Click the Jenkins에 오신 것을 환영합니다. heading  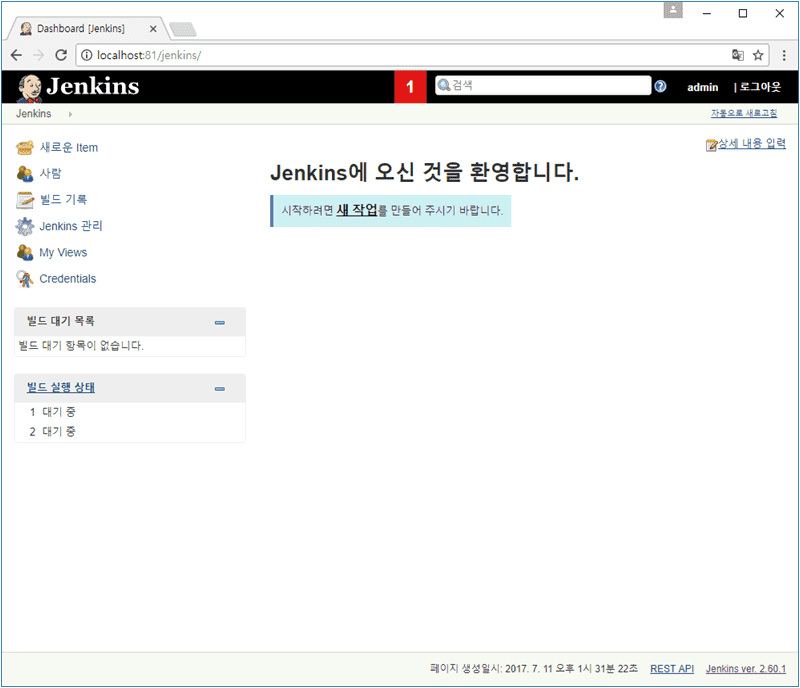coord(424,173)
